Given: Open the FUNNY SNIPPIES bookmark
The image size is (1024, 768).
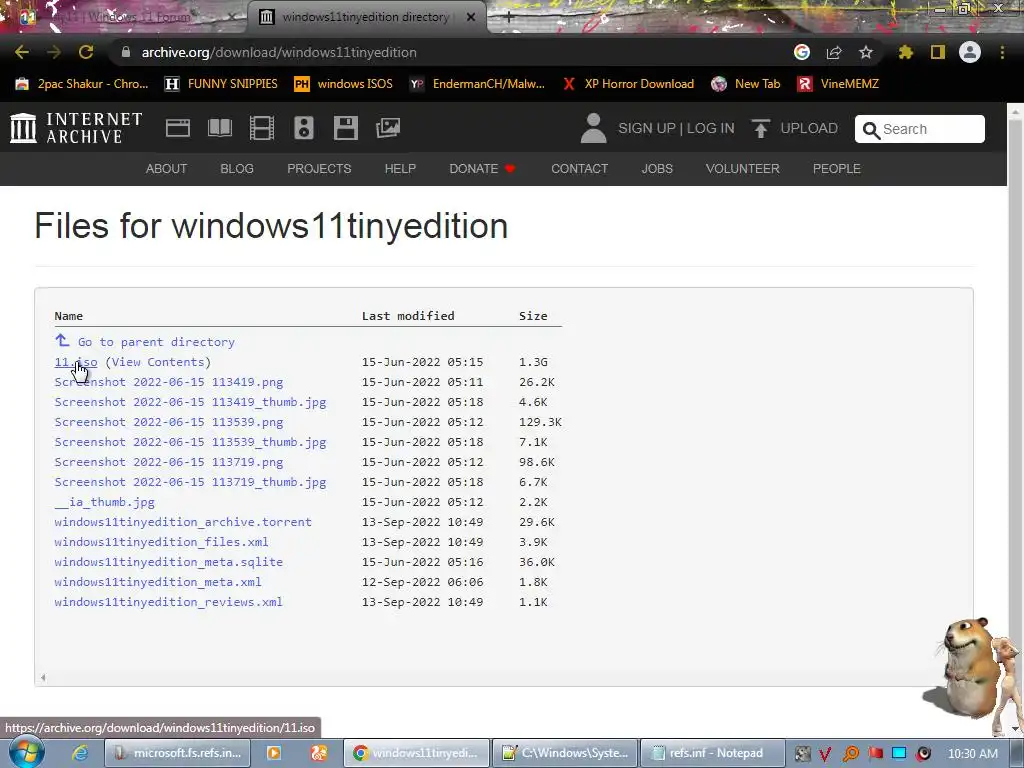Looking at the screenshot, I should pos(221,84).
